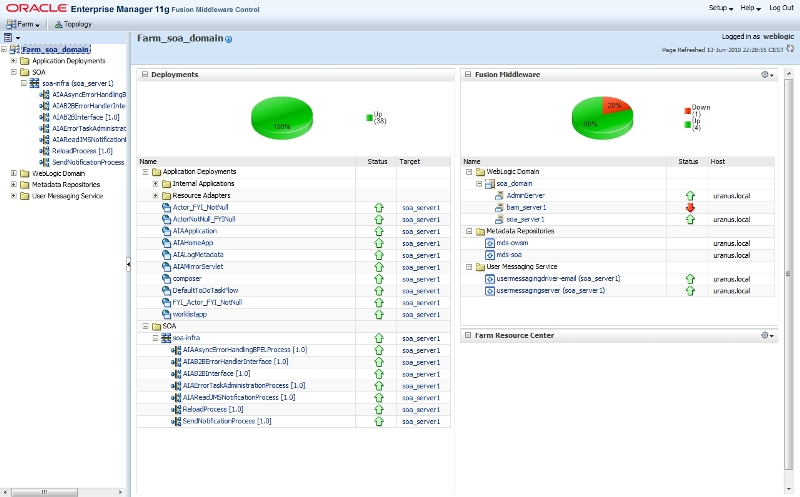Click the AIALogMetadata application icon
800x497 pixels.
coord(166,255)
